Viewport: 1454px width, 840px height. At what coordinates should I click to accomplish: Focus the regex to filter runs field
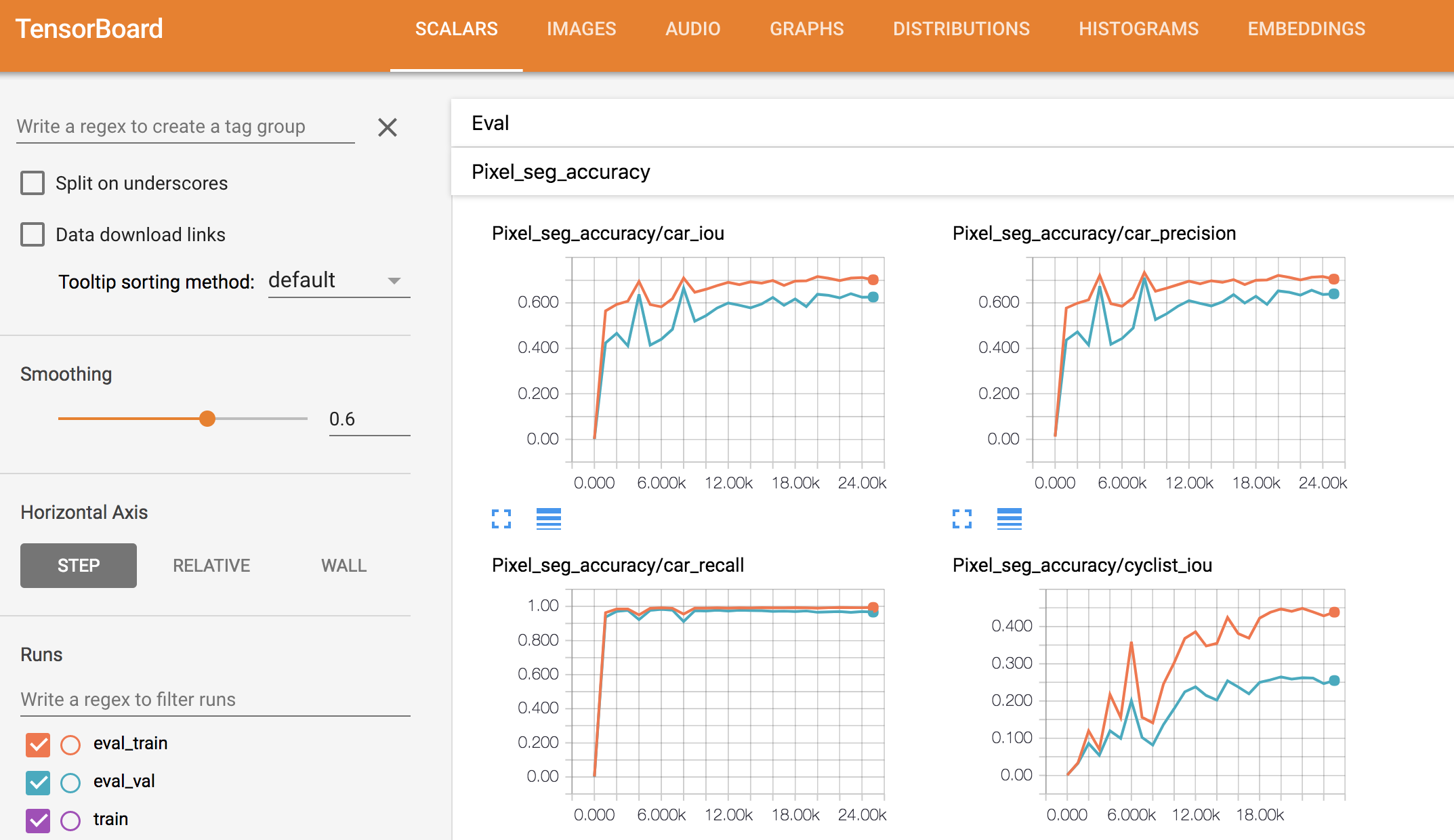point(215,699)
